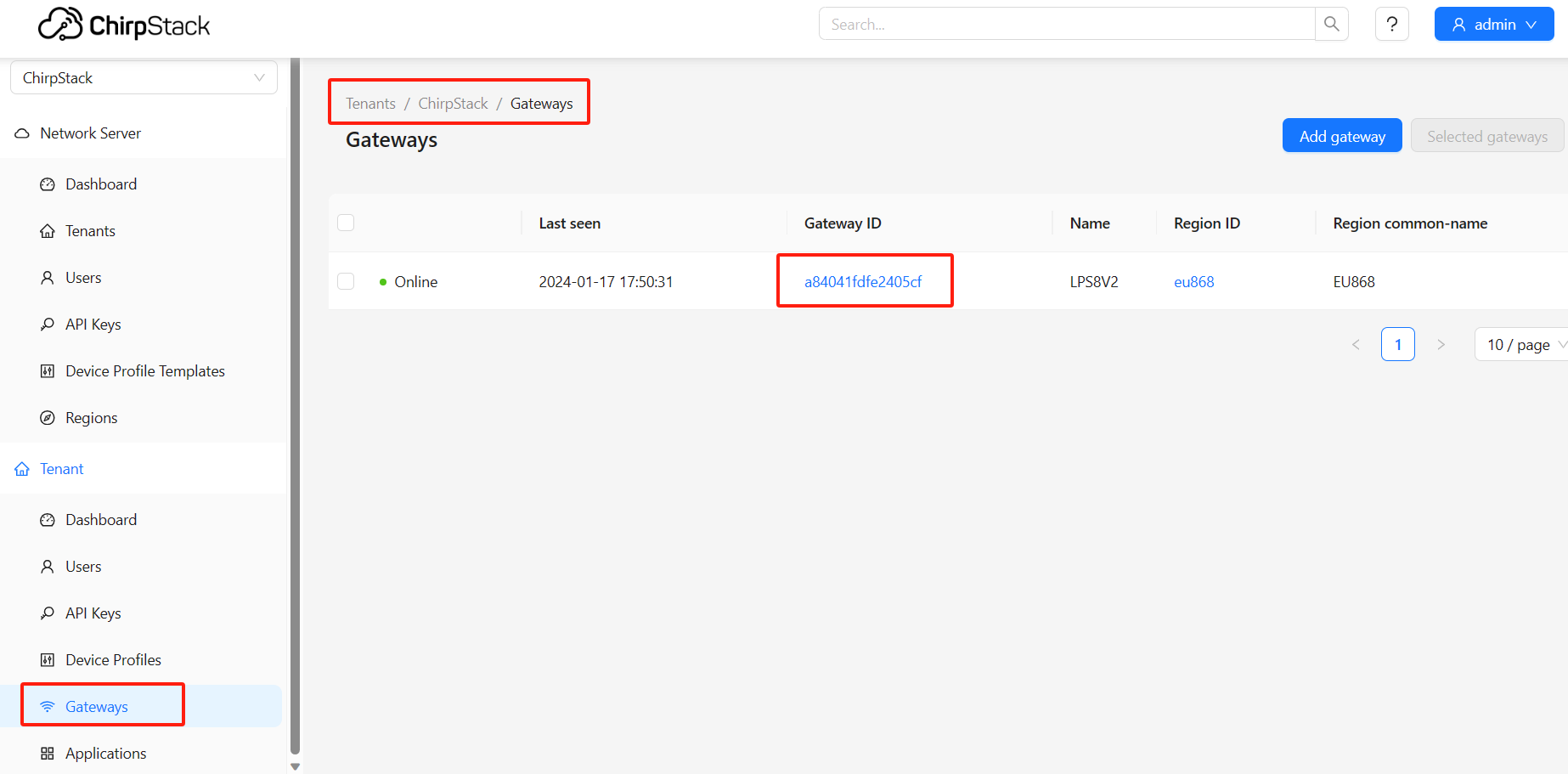Screen dimensions: 1568x774
Task: Open the ChirpStack tenant selector dropdown
Action: 144,77
